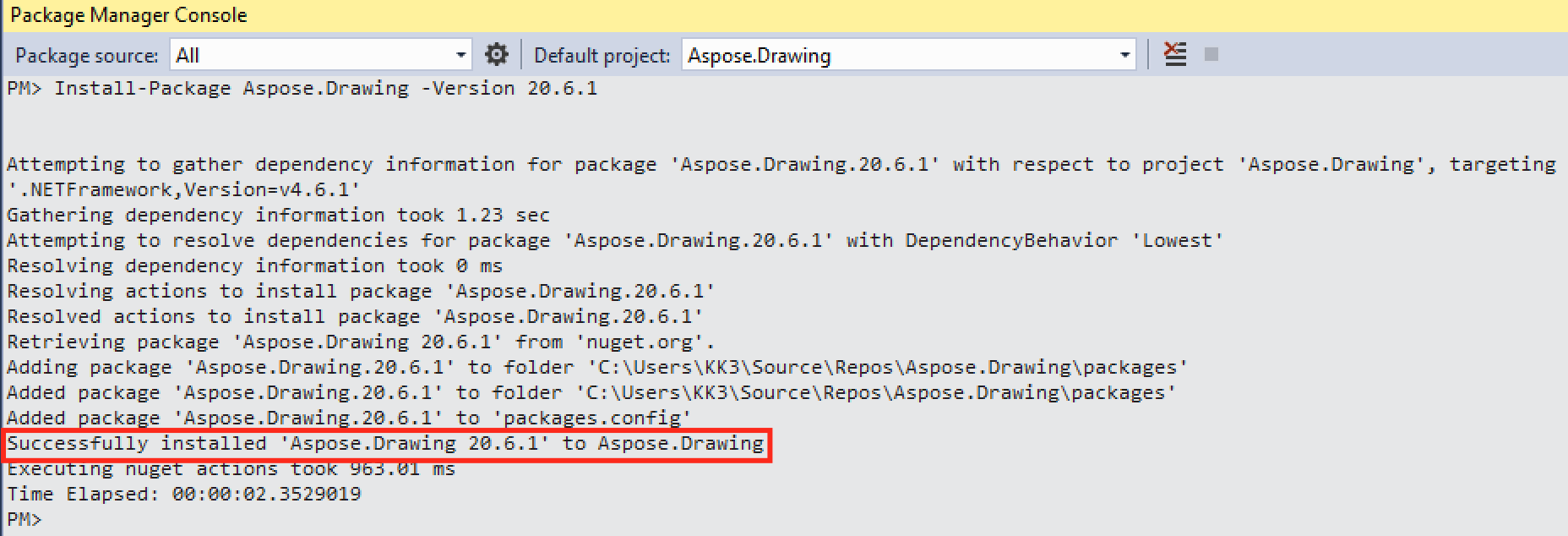Click the 'Successfully installed' highlighted line
Image resolution: width=1568 pixels, height=536 pixels.
pos(385,443)
